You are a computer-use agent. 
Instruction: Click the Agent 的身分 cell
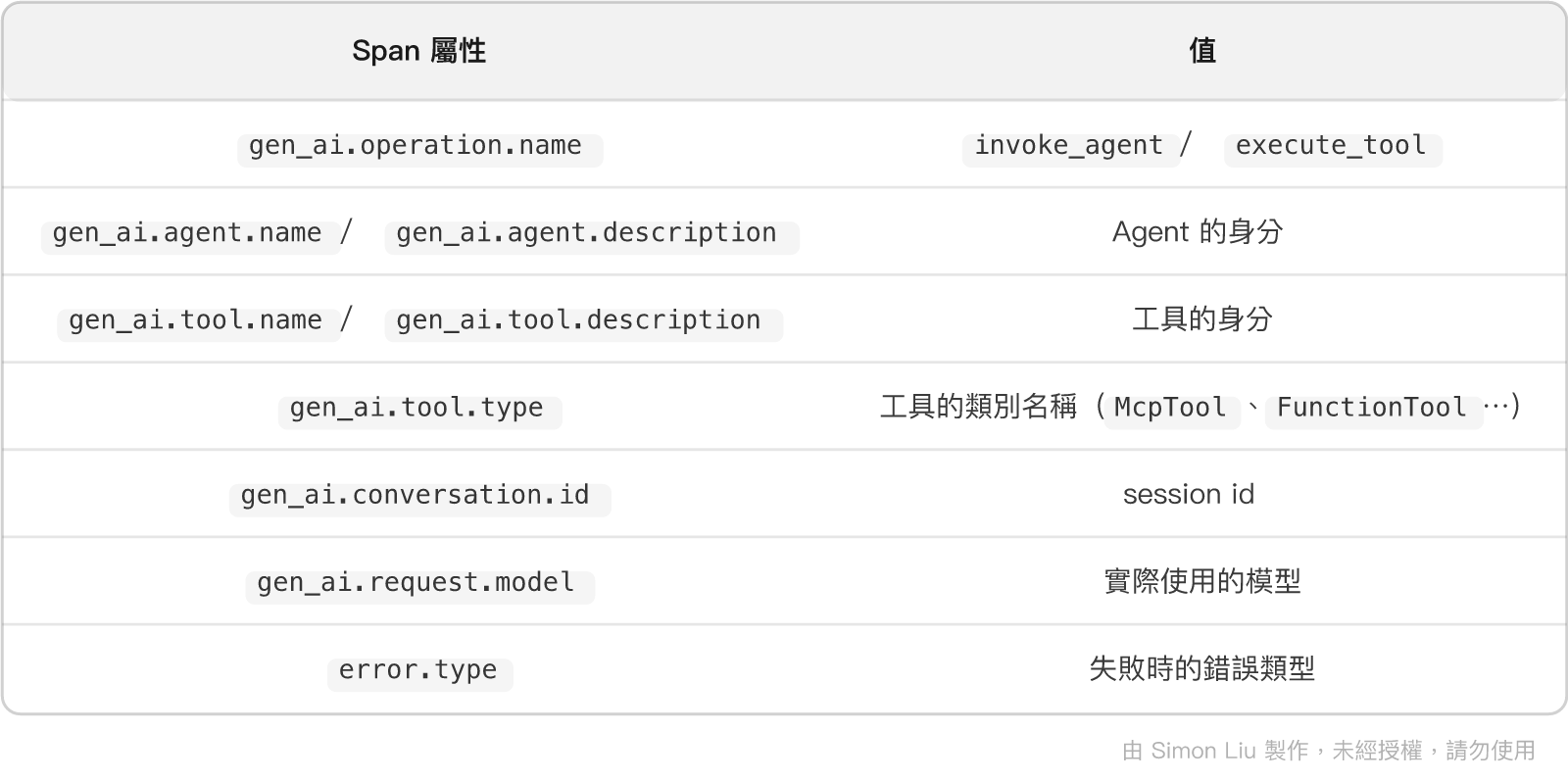(x=1198, y=232)
